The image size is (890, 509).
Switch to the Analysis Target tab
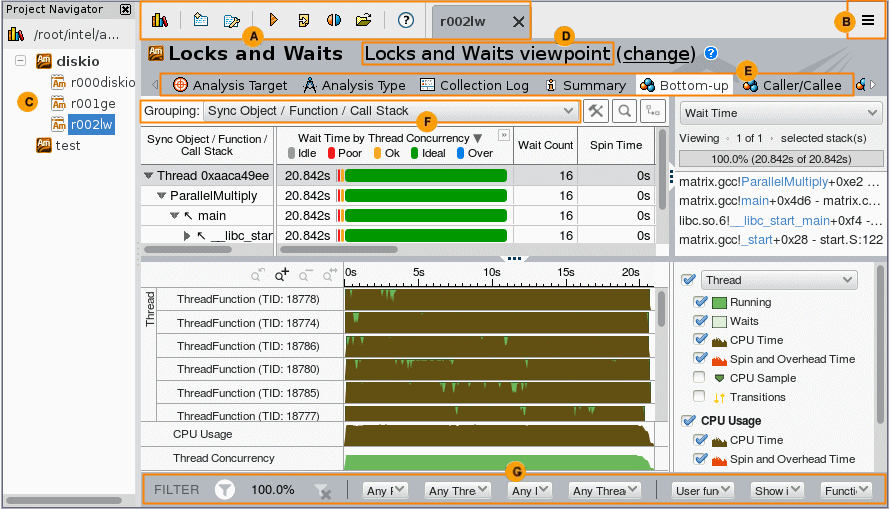pyautogui.click(x=230, y=85)
